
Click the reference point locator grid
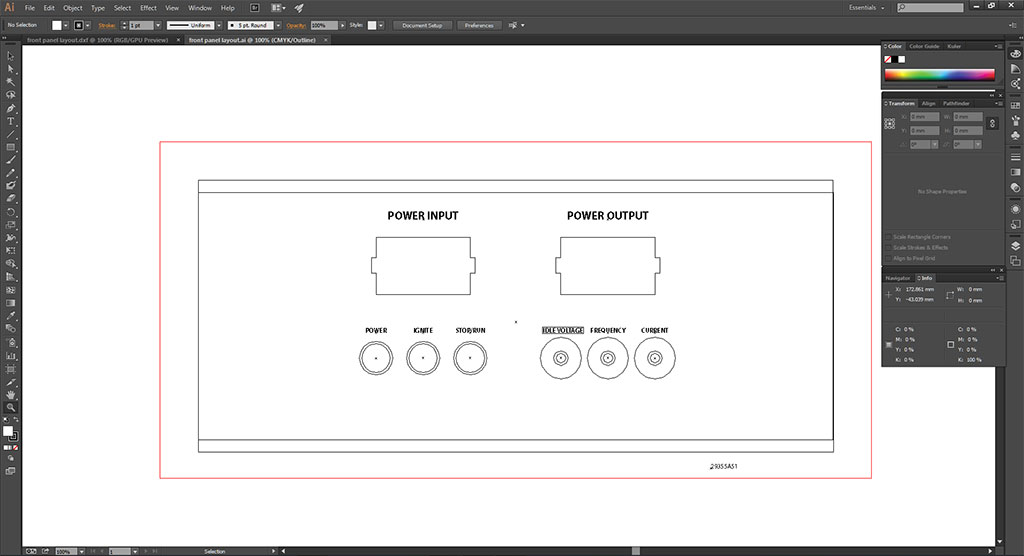coord(889,123)
